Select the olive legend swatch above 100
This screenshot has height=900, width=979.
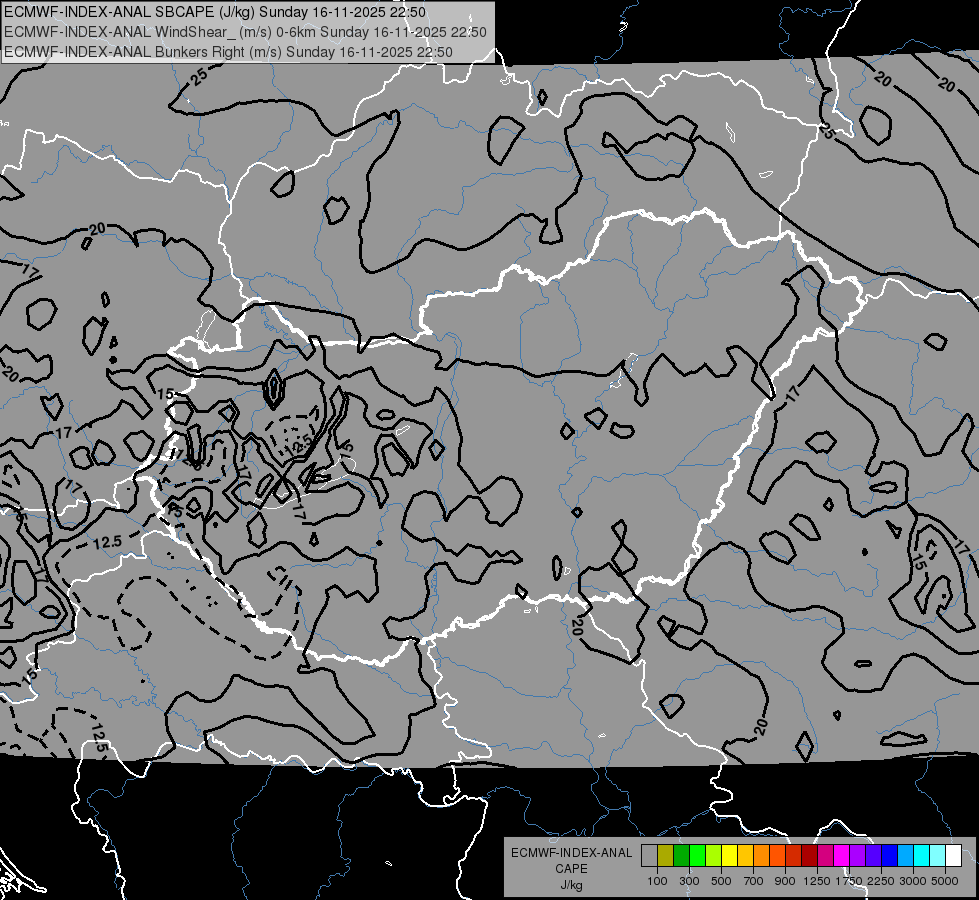pos(666,855)
